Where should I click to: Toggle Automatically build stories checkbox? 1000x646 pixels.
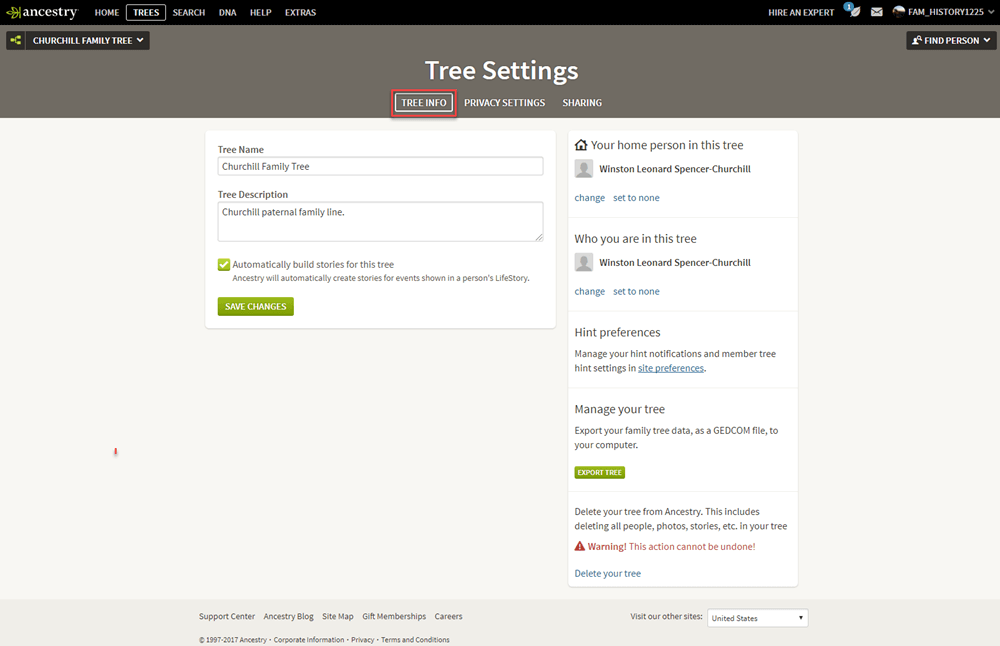[x=224, y=265]
